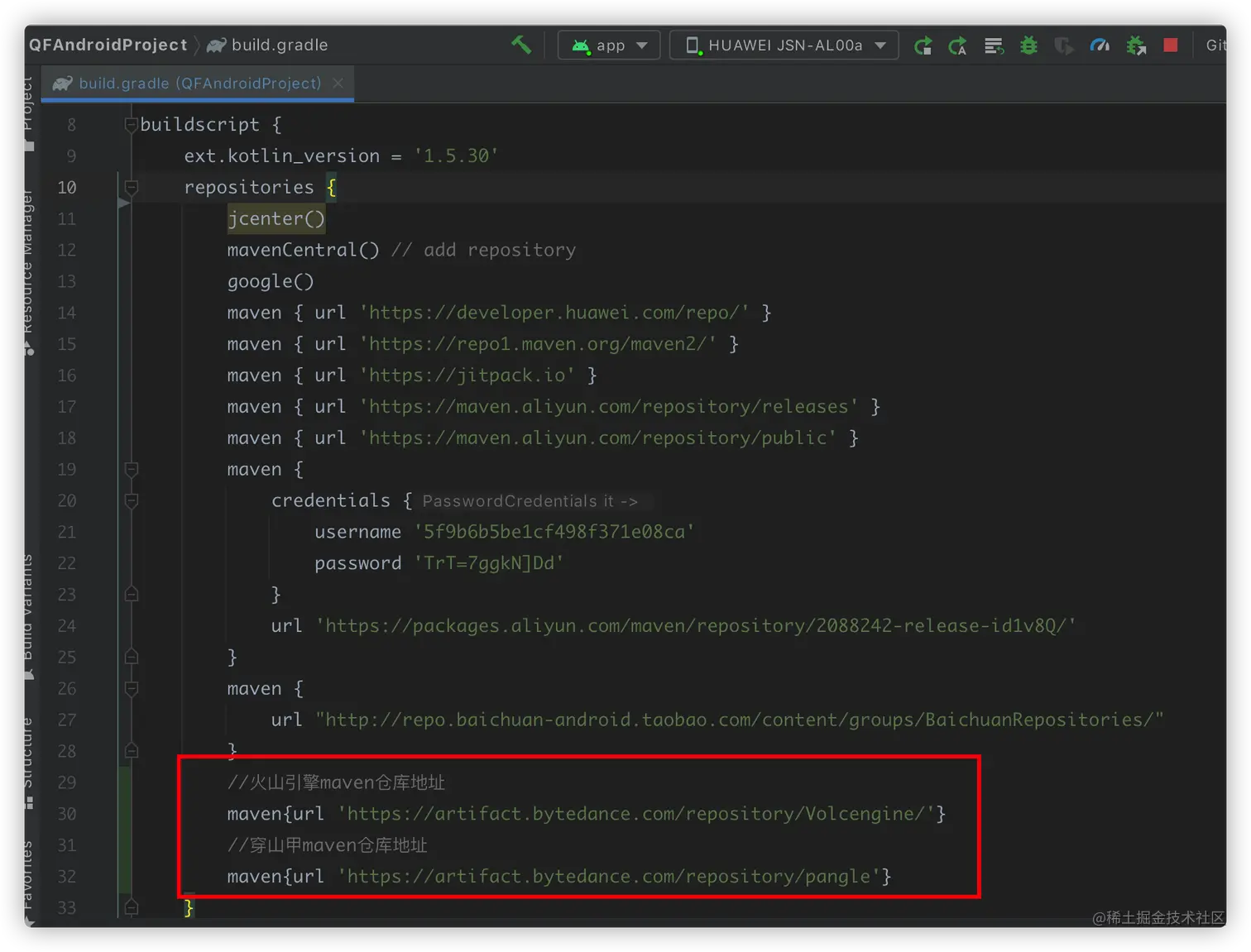Image resolution: width=1251 pixels, height=952 pixels.
Task: Click line number 21 in the gutter
Action: (67, 532)
